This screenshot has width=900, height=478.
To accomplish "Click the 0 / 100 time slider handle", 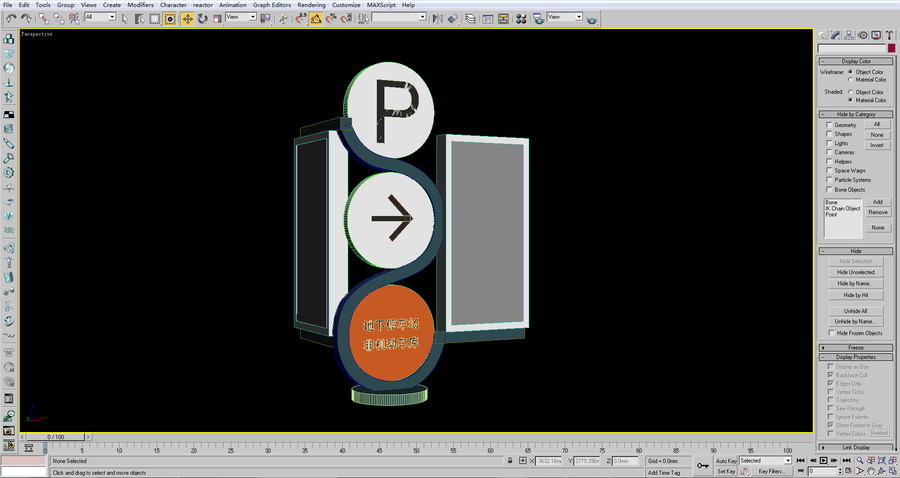I will [x=56, y=437].
